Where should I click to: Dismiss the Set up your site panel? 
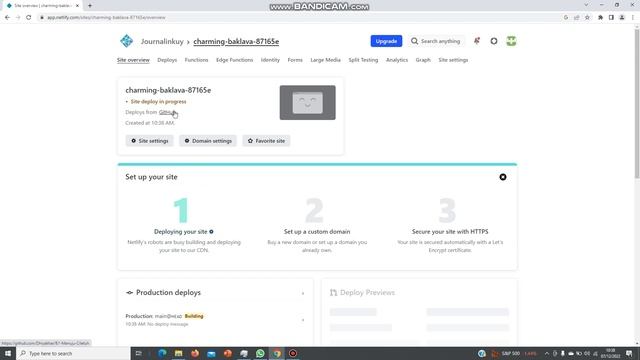click(503, 177)
